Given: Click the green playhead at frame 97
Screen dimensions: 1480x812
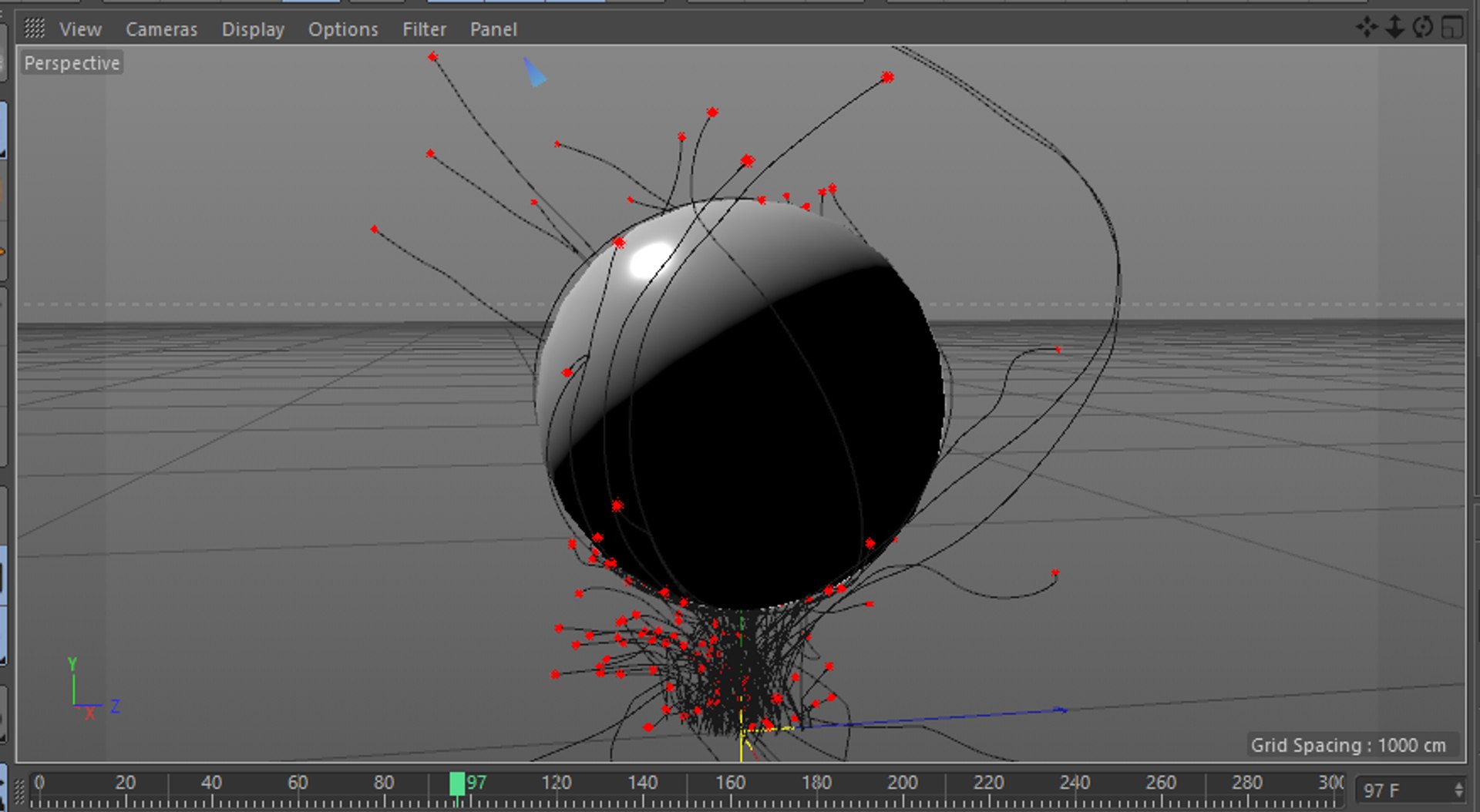Looking at the screenshot, I should [x=457, y=784].
